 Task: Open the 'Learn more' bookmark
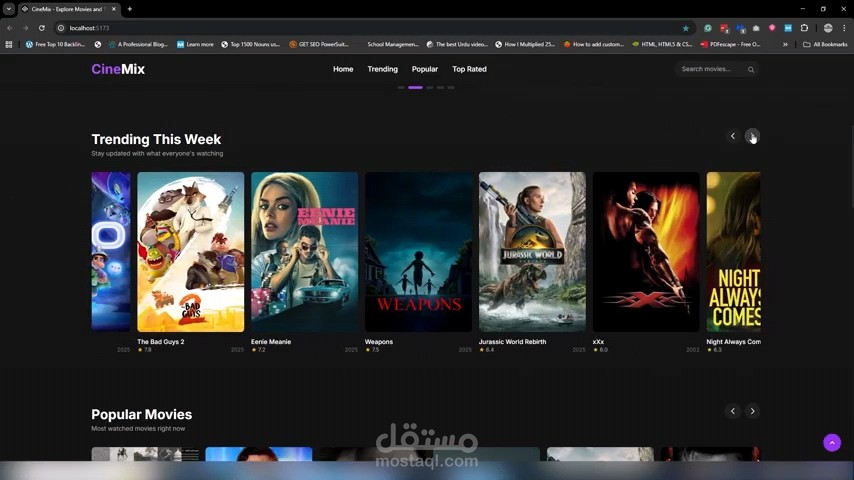point(195,45)
